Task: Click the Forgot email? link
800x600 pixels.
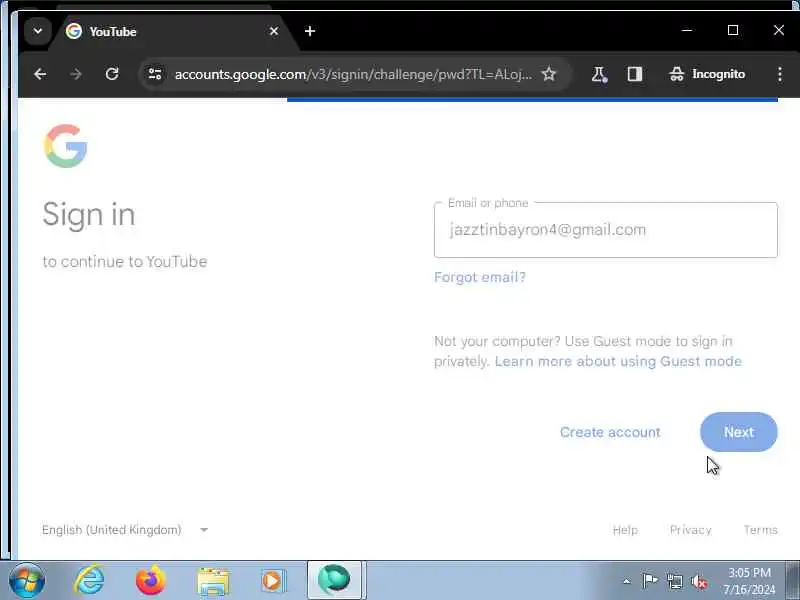Action: pyautogui.click(x=480, y=278)
